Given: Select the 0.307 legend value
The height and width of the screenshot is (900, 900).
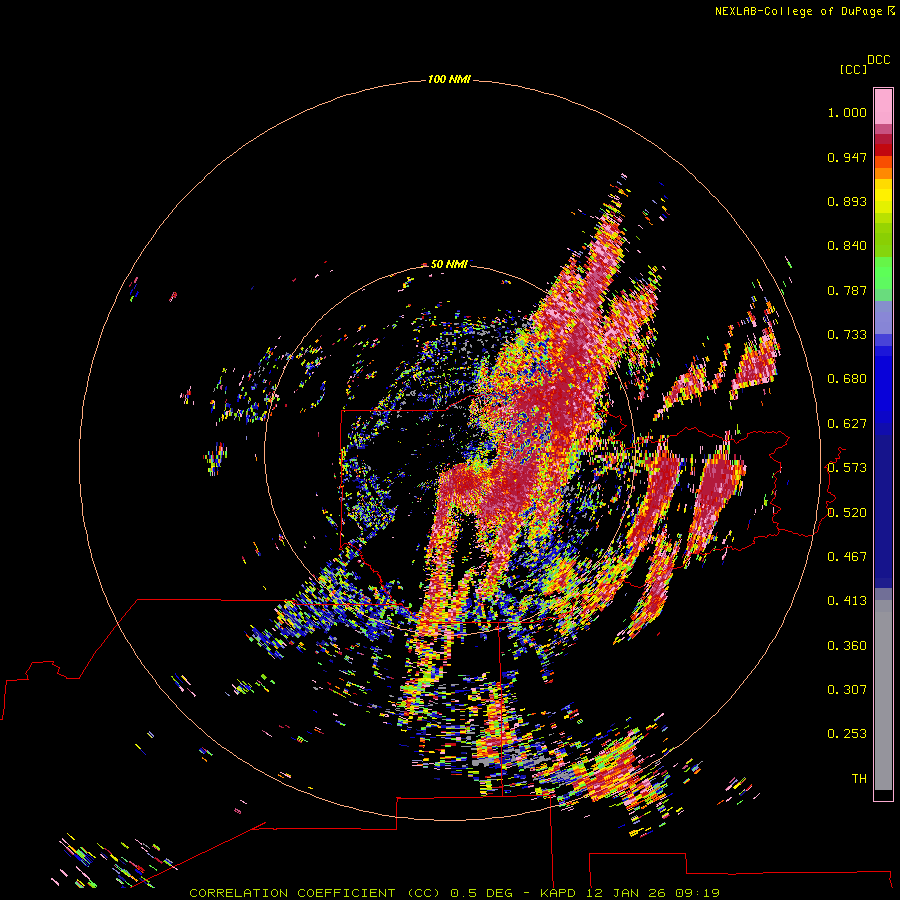Looking at the screenshot, I should click(x=847, y=690).
